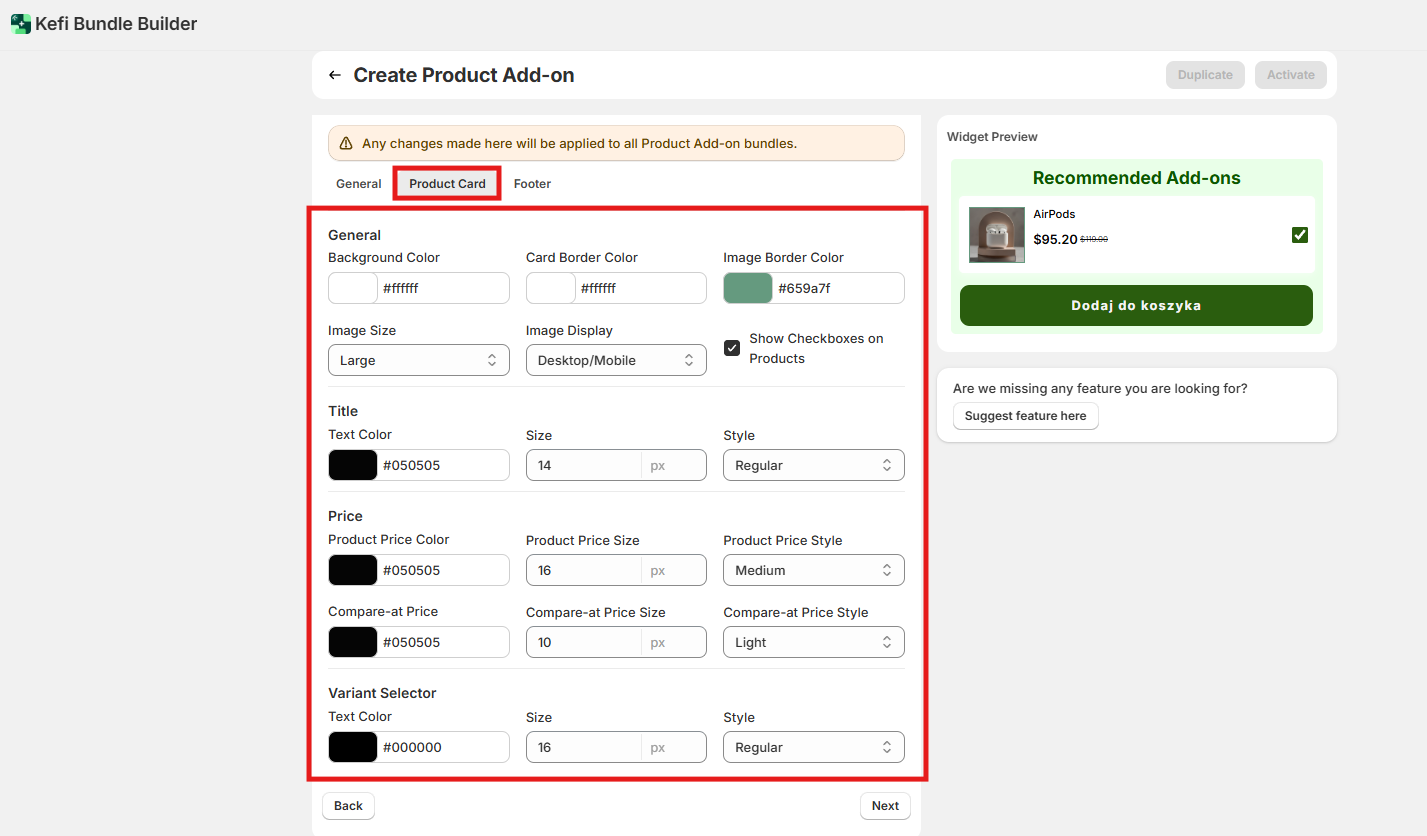Screen dimensions: 1427x836
Task: Toggle the AirPods checkbox in widget preview
Action: [x=1299, y=235]
